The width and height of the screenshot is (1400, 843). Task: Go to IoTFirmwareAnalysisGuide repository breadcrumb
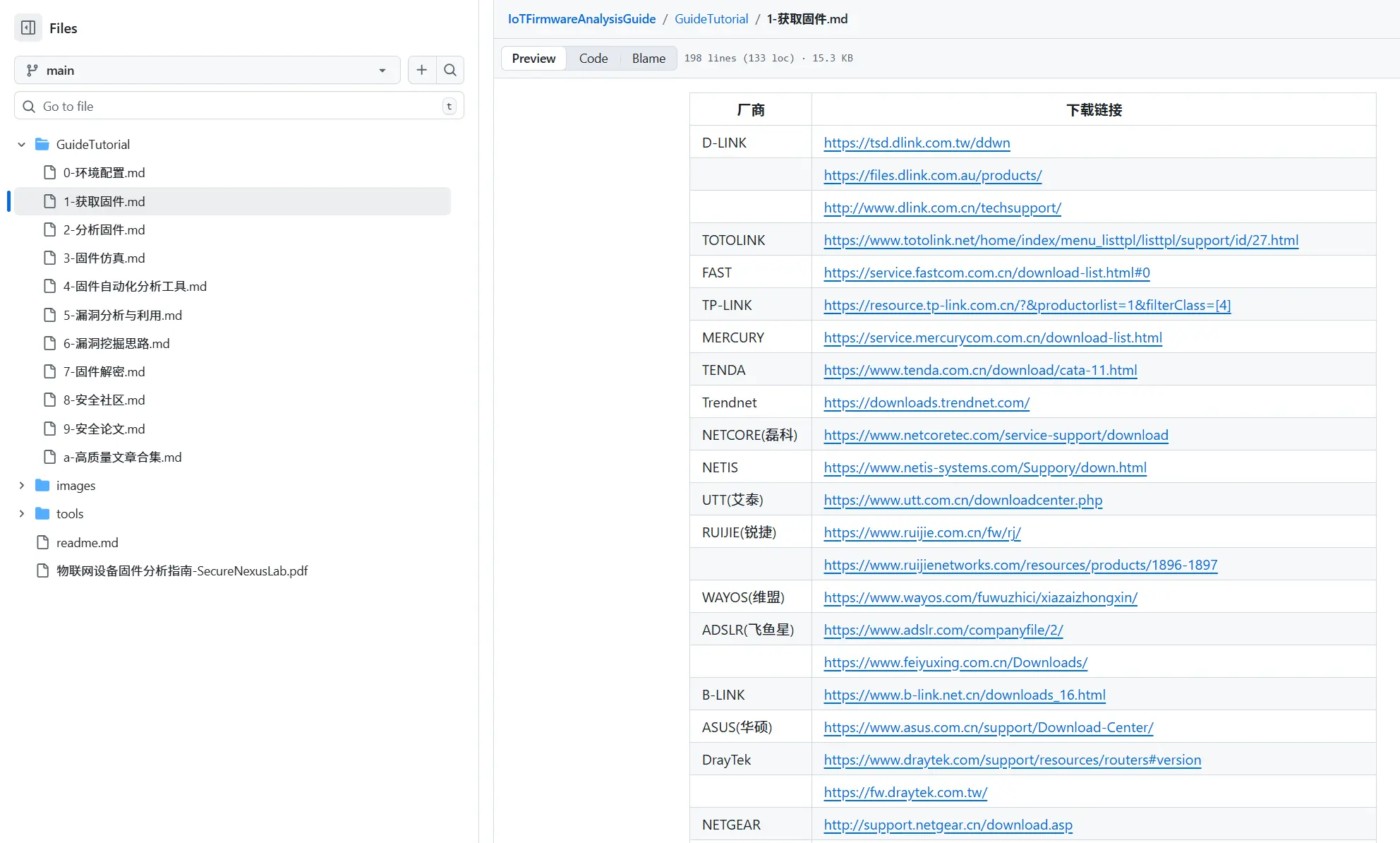click(582, 19)
